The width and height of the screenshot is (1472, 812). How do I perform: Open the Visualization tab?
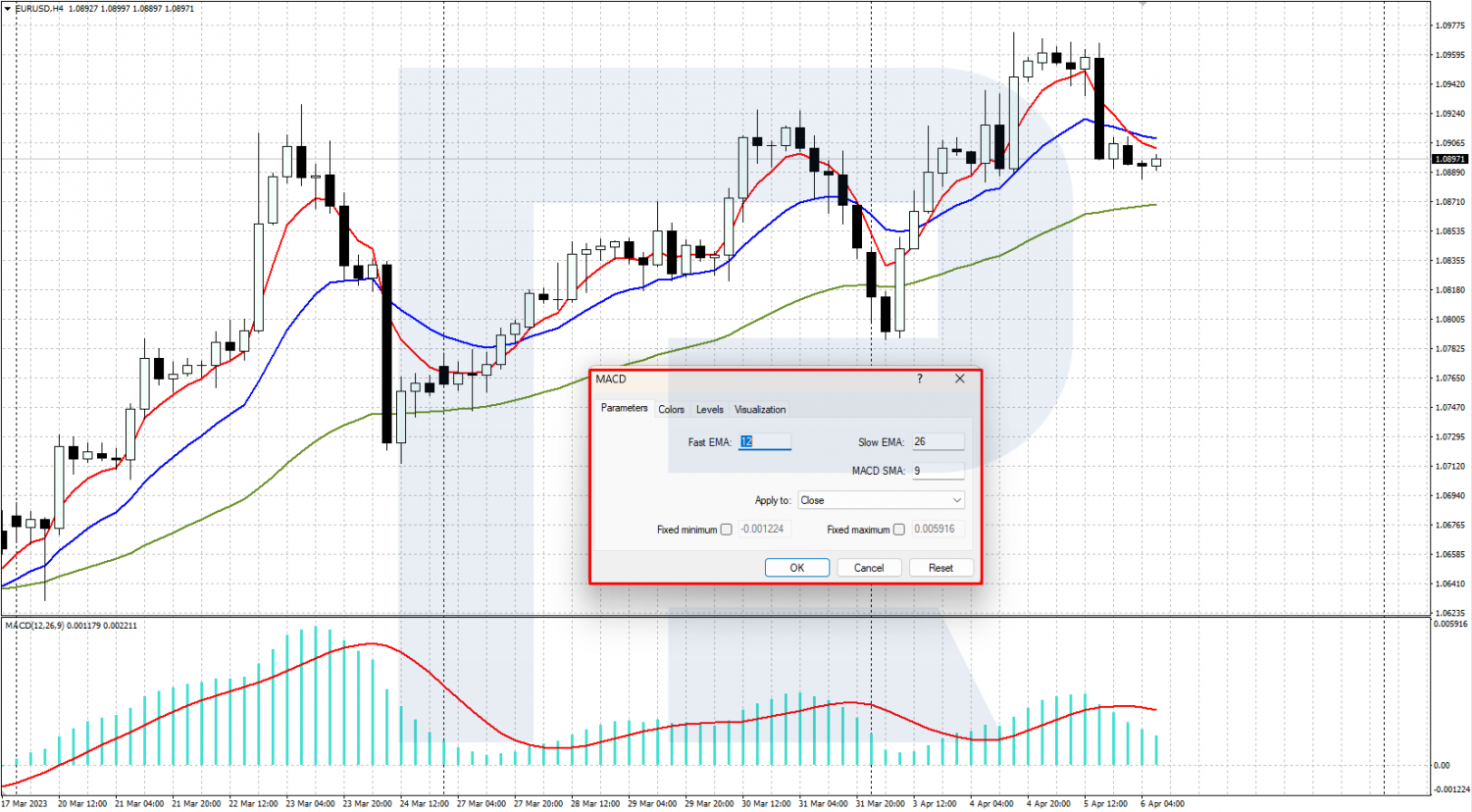pos(760,410)
